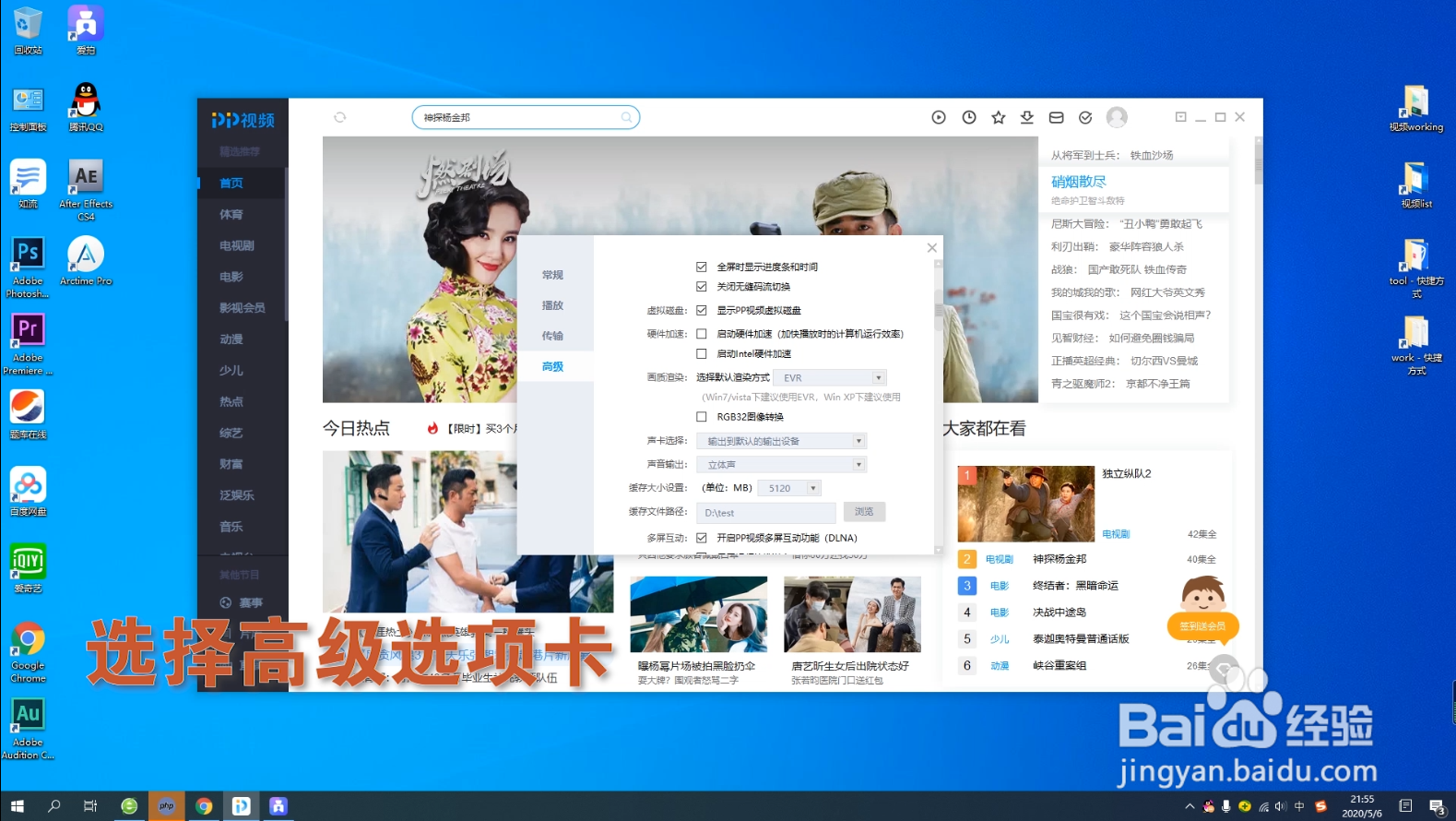
Task: Click the refresh icon beside search box
Action: pos(340,117)
